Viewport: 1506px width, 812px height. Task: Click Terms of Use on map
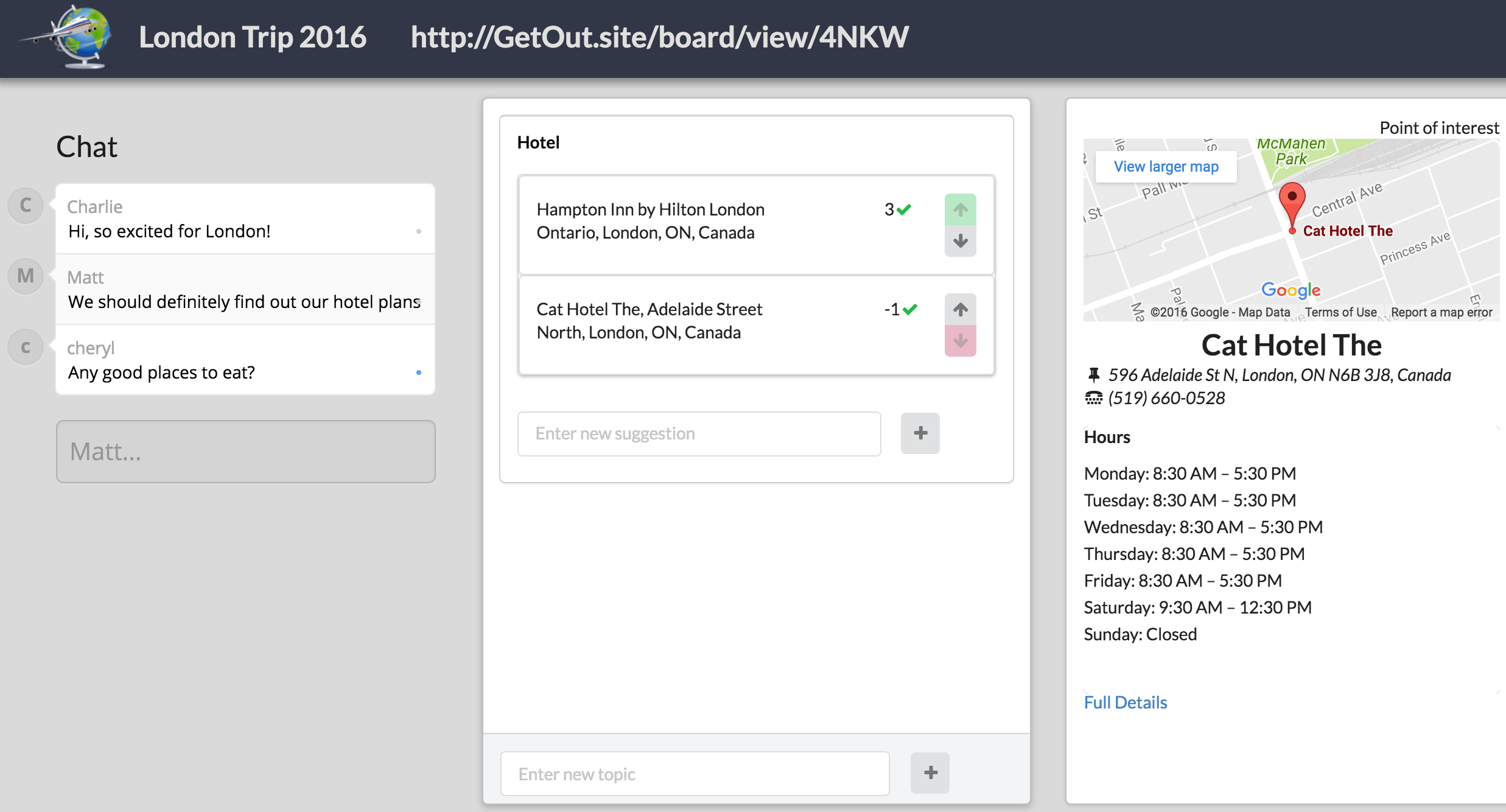(1340, 312)
